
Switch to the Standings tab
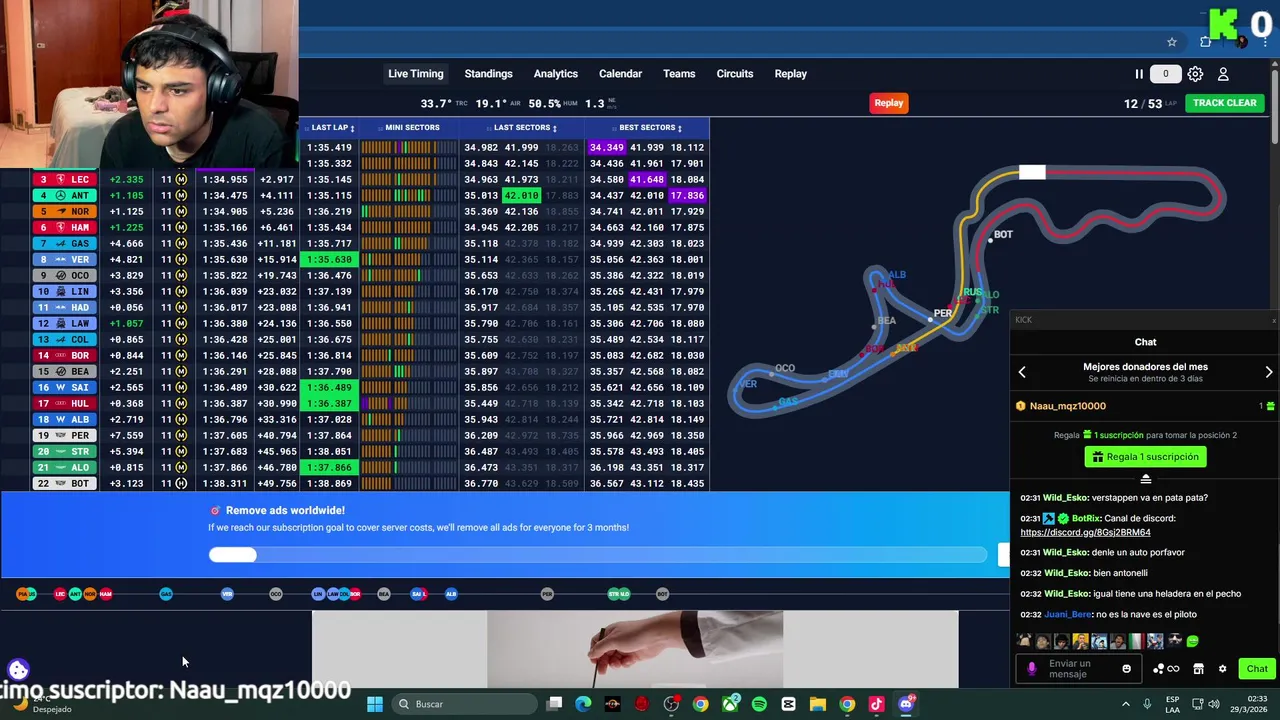pos(488,74)
